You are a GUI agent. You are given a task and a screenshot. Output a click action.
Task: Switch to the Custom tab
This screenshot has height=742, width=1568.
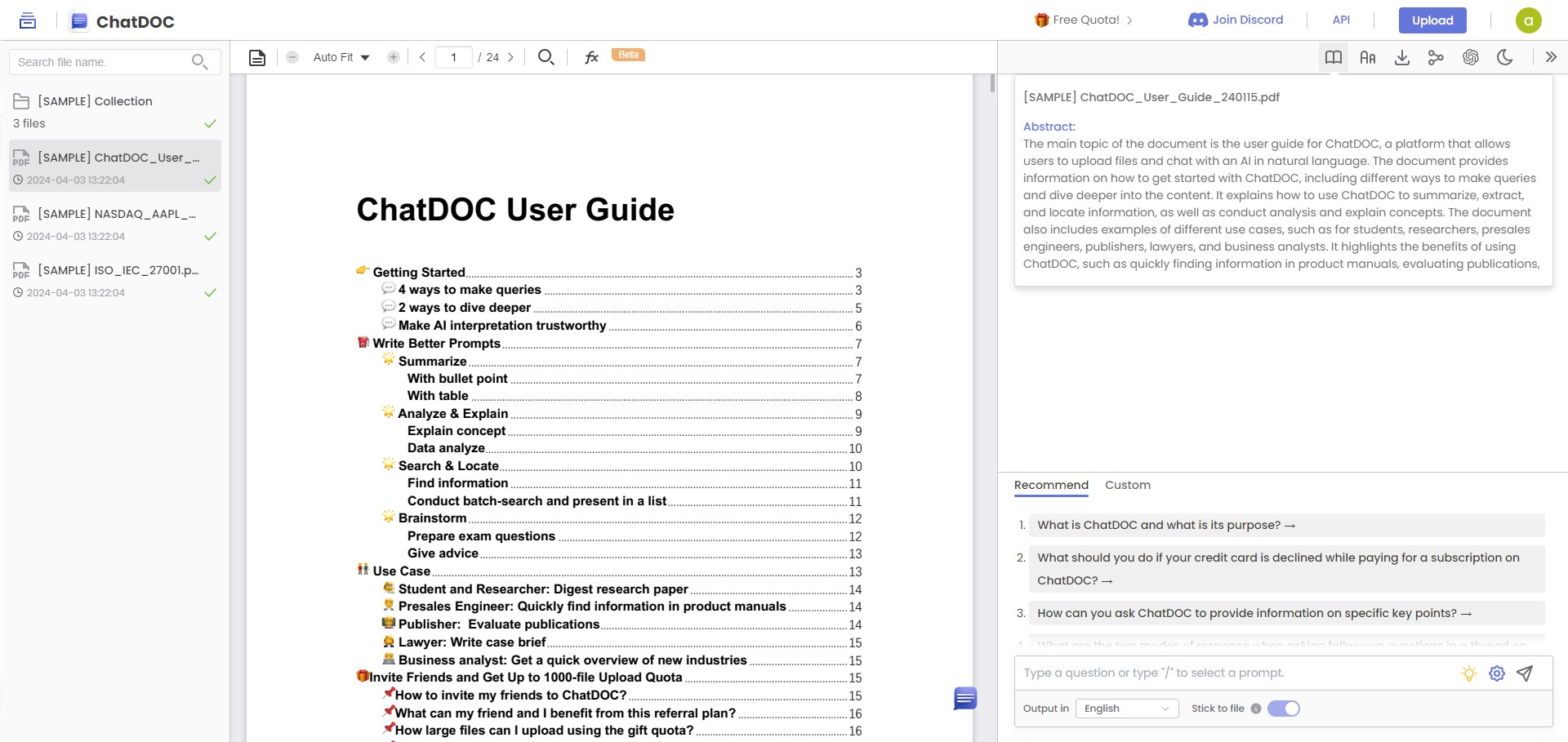point(1128,485)
